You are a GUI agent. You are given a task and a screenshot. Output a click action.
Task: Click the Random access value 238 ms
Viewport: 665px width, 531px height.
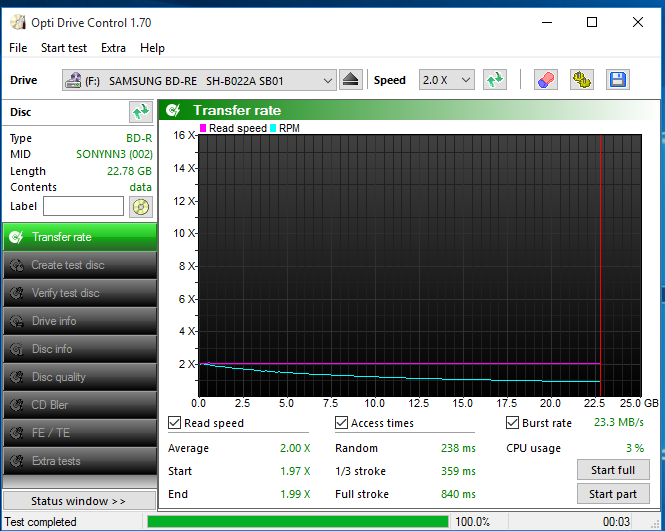458,448
